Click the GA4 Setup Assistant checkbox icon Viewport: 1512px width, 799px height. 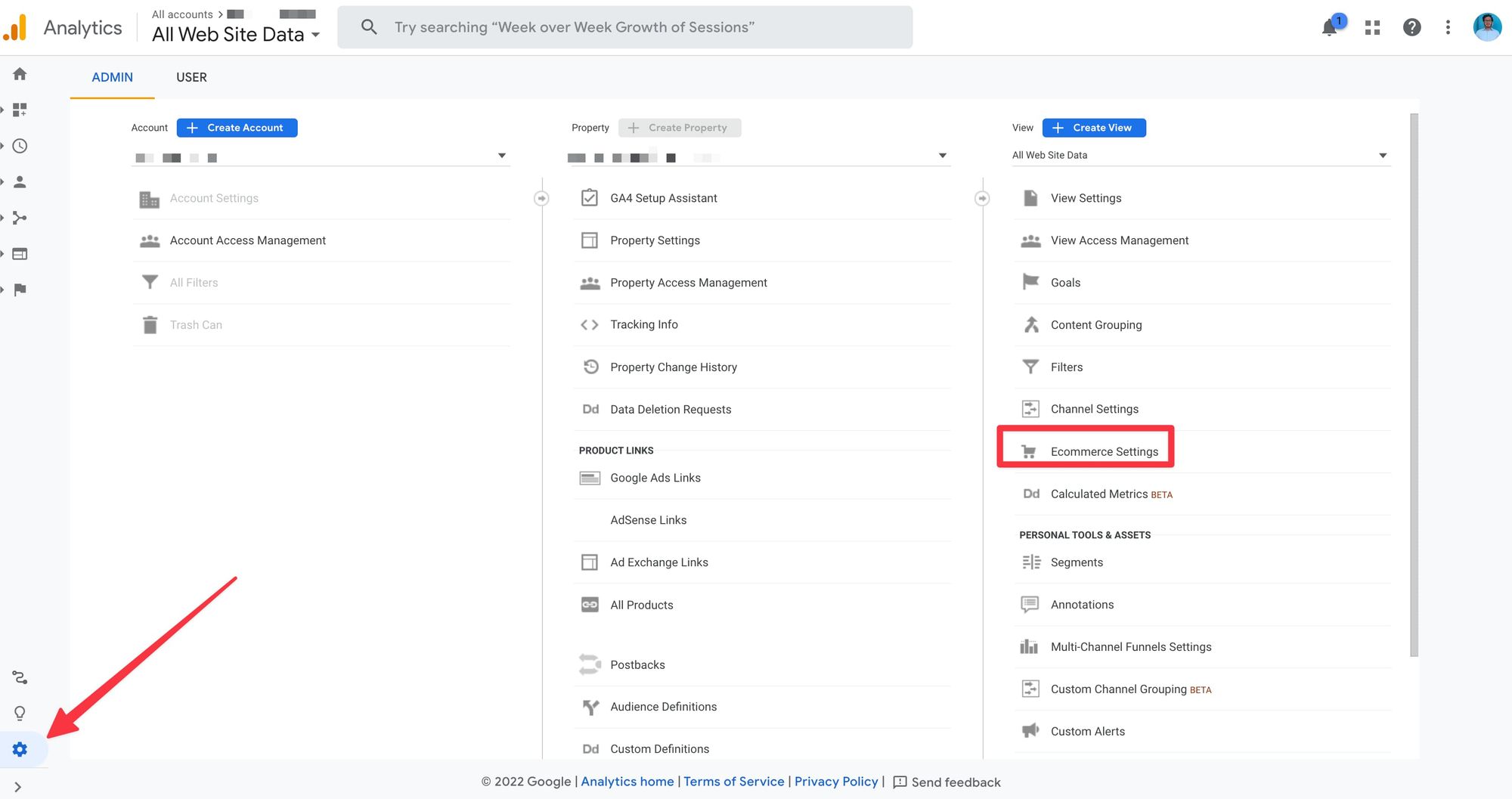coord(590,198)
